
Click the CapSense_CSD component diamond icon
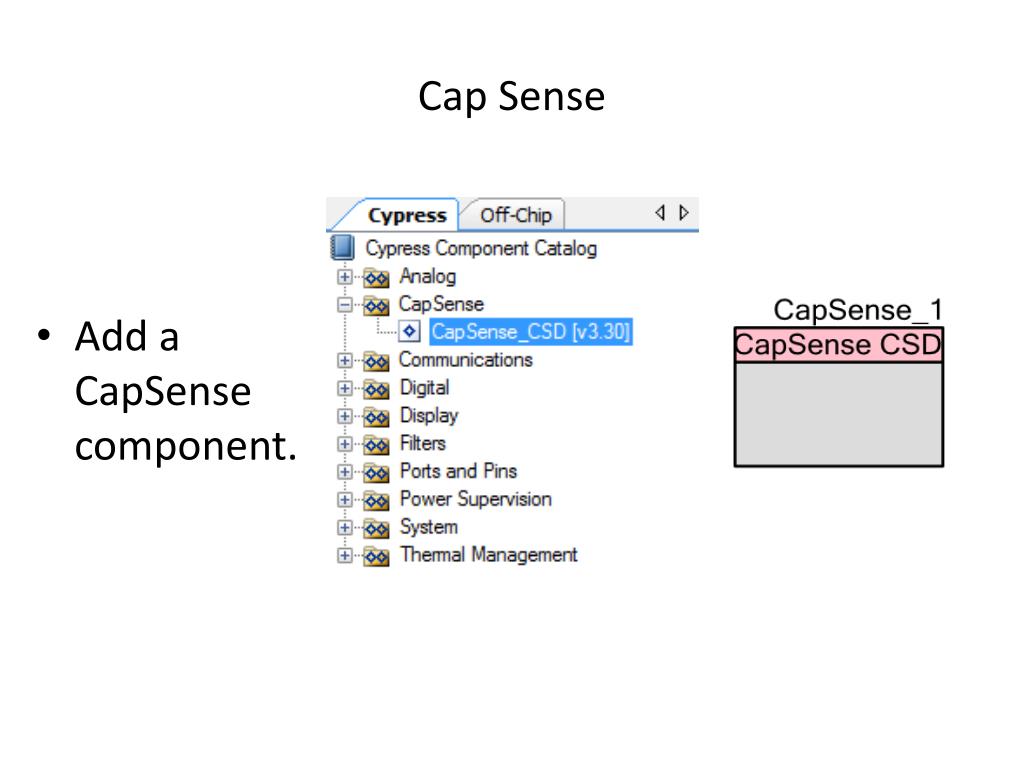[x=409, y=332]
